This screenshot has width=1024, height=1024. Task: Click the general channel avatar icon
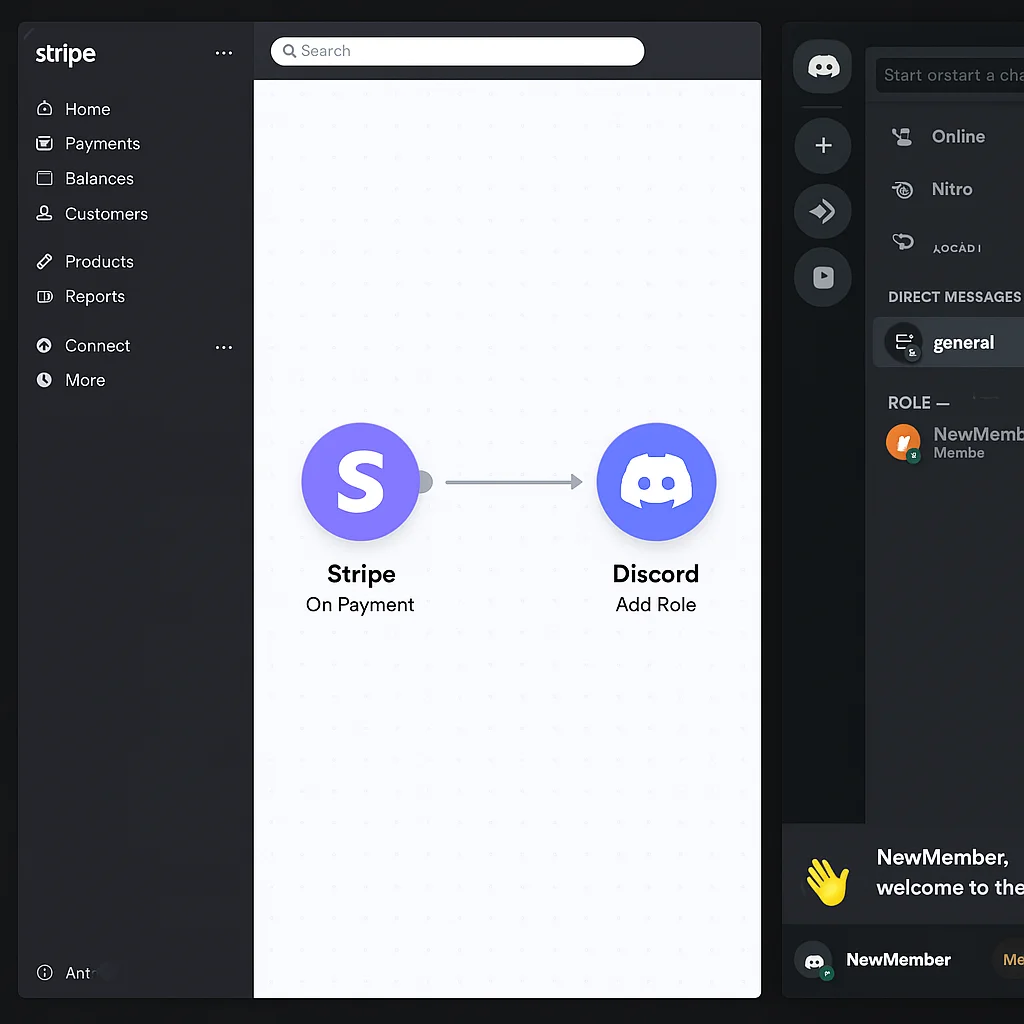pyautogui.click(x=903, y=342)
